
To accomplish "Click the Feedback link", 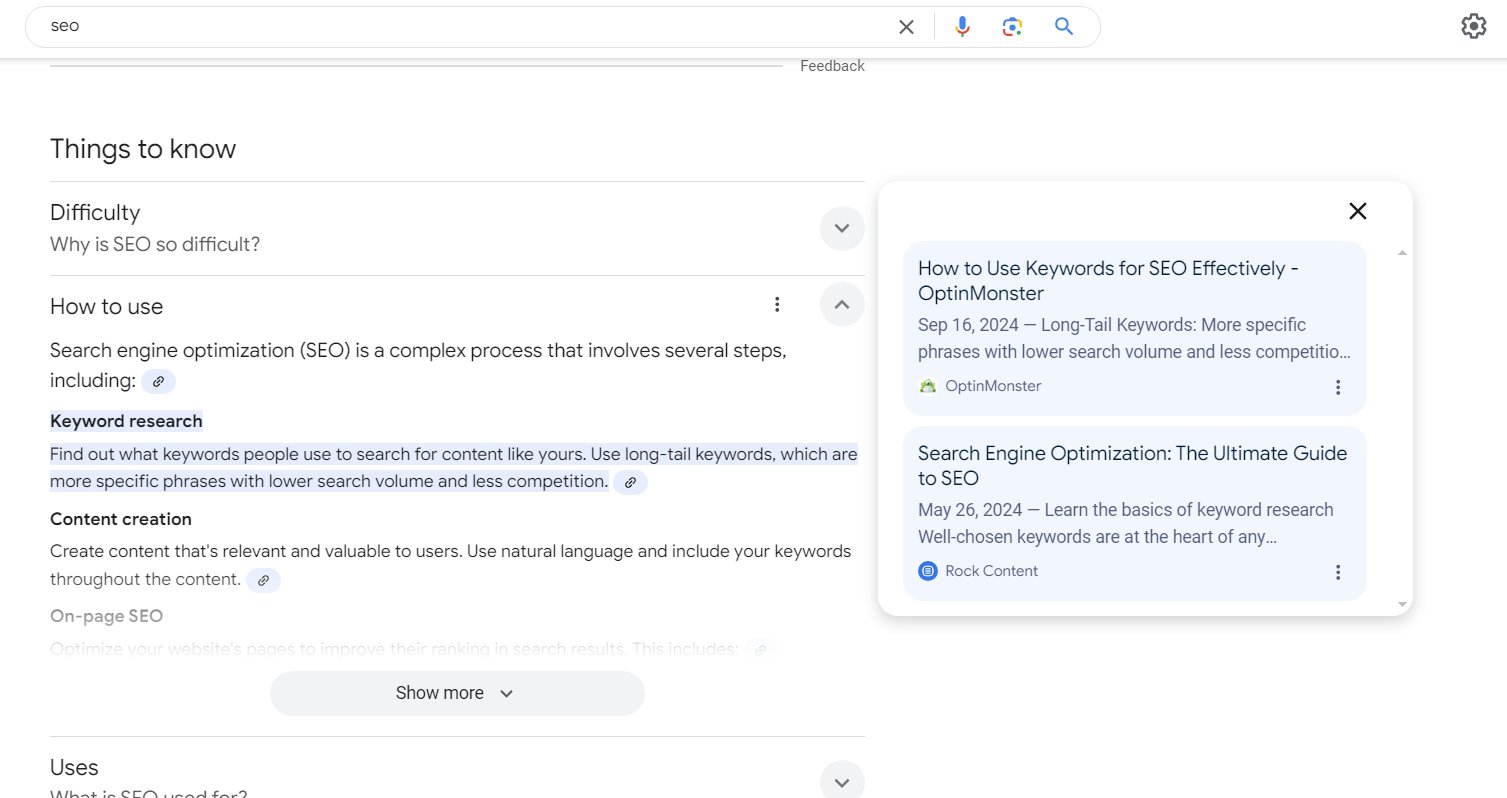I will coord(832,66).
